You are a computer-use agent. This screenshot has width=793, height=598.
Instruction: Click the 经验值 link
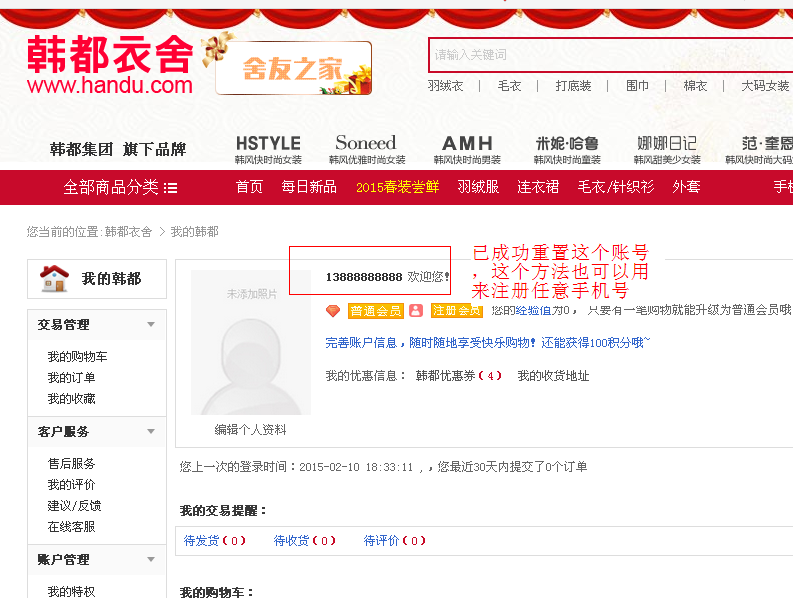(x=534, y=310)
